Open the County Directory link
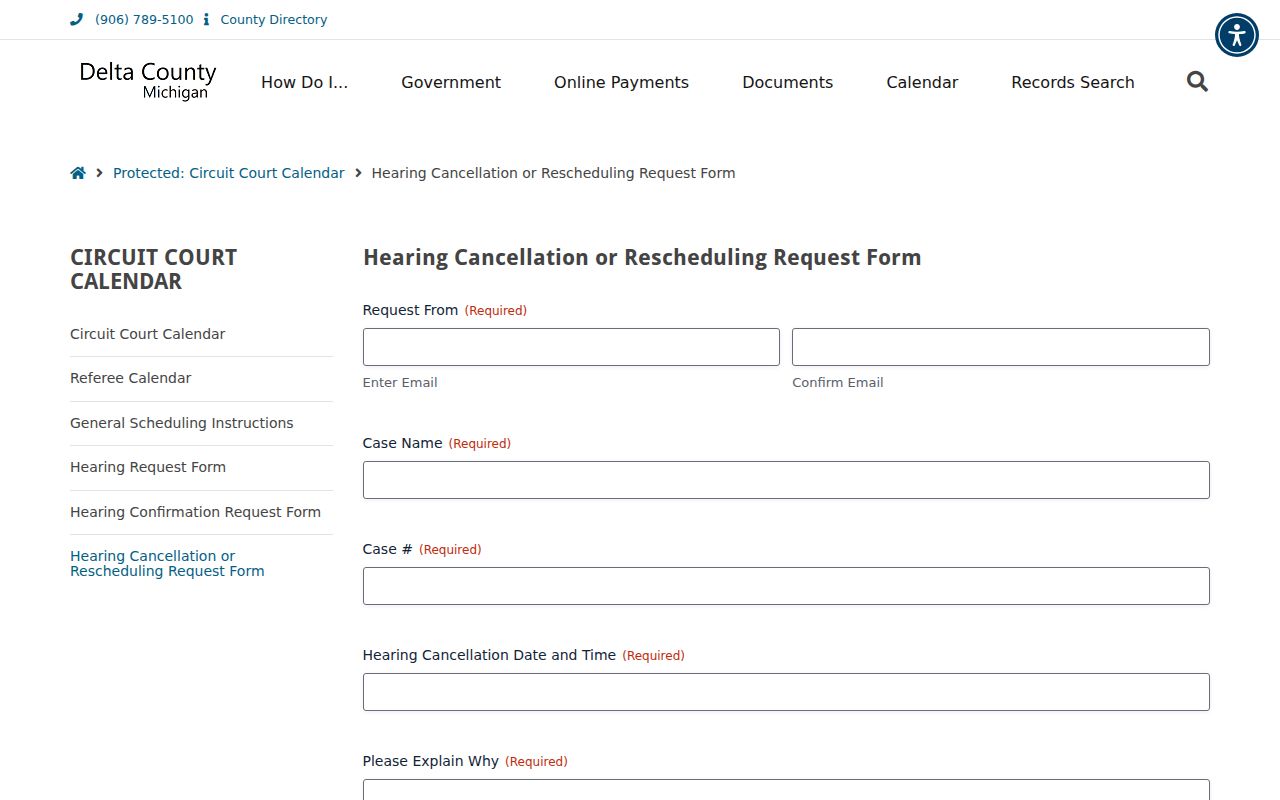 (x=274, y=19)
